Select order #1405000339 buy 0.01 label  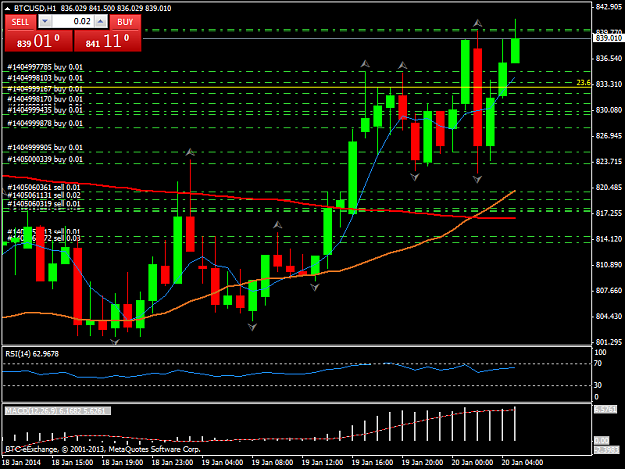(45, 159)
